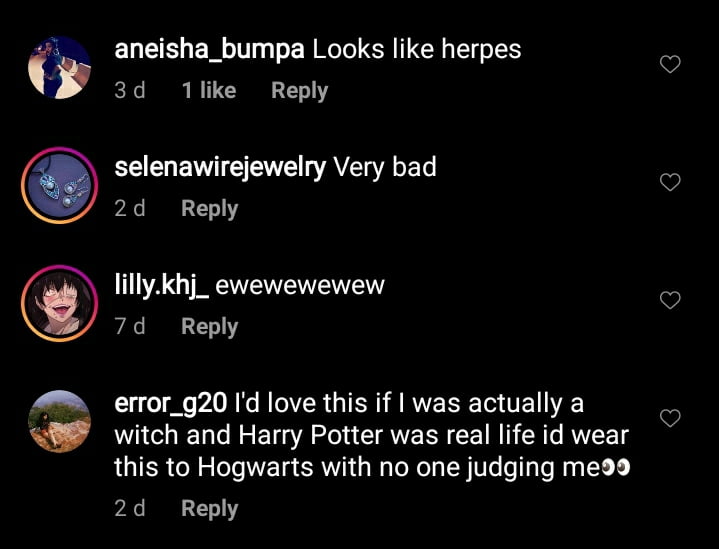Screen dimensions: 719x549
Task: Click the "3 d" timestamp on first comment
Action: (x=129, y=90)
